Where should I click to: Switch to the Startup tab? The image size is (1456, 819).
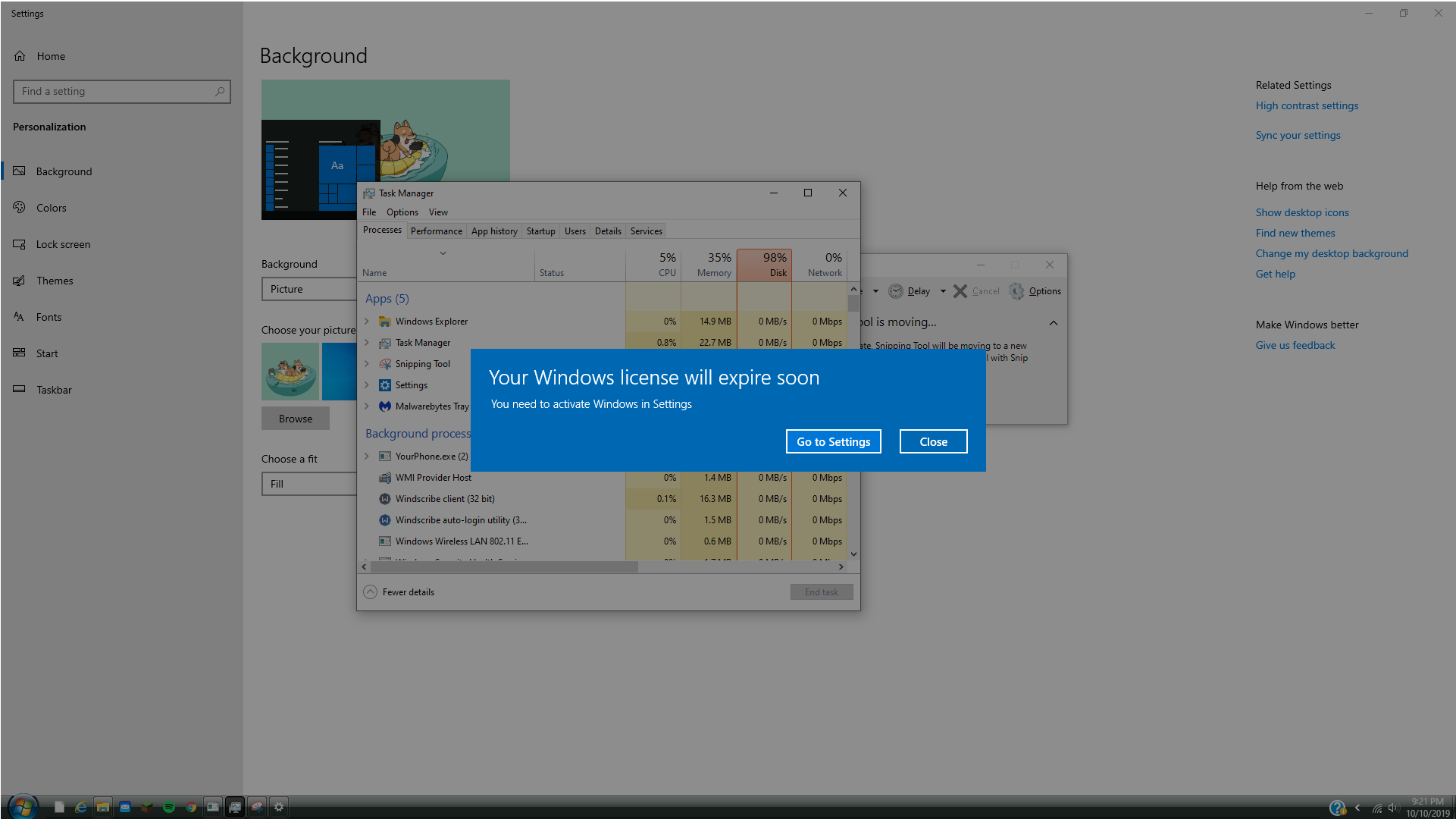[x=541, y=231]
